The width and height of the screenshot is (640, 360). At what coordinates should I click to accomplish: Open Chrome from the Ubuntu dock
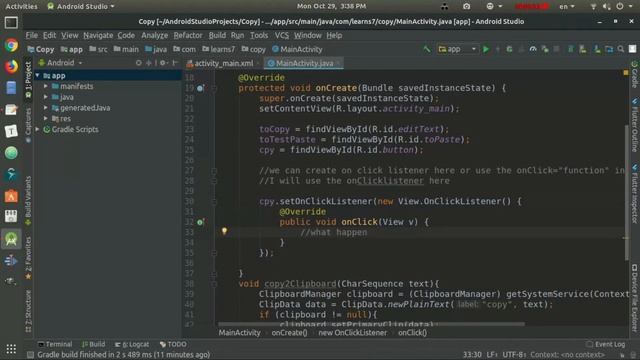click(x=11, y=45)
